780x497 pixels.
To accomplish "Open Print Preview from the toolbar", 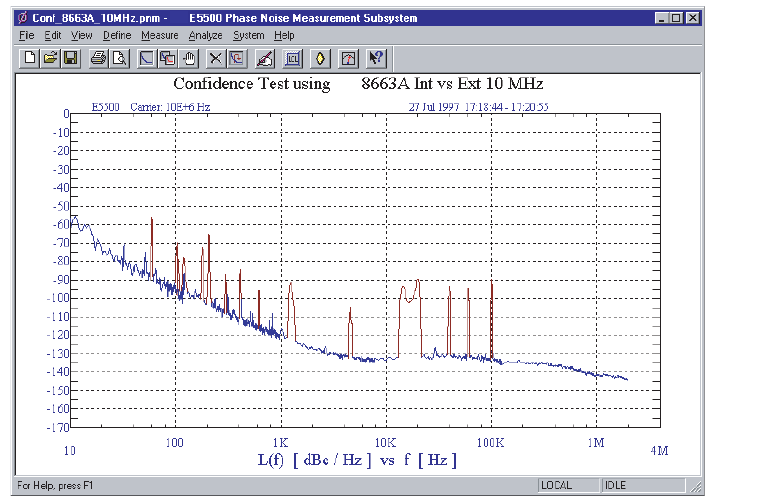I will [118, 58].
